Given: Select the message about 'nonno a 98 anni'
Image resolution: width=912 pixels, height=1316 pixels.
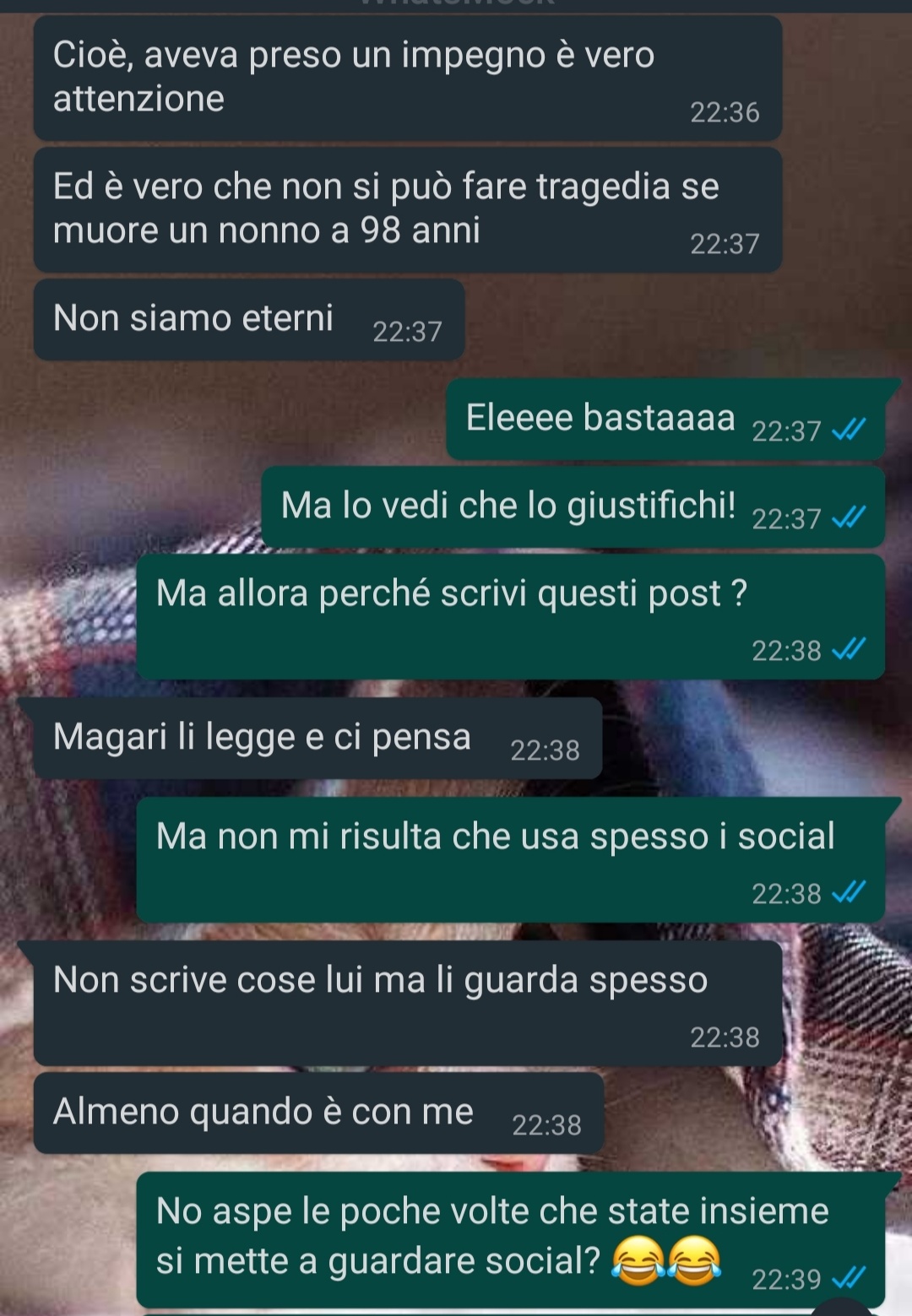Looking at the screenshot, I should click(408, 209).
